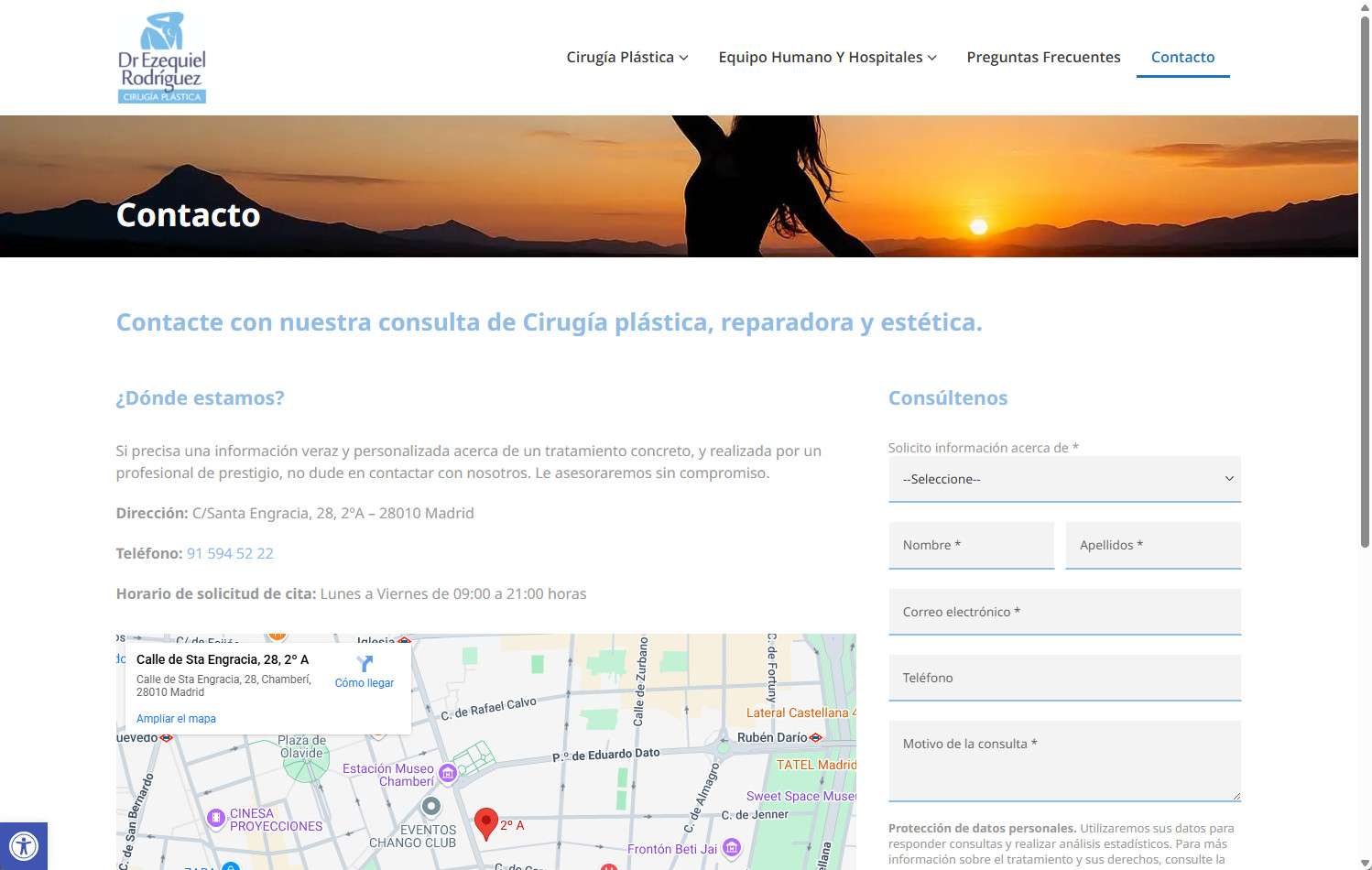Click the Eventos Chango Club map marker
The image size is (1372, 870).
[430, 807]
